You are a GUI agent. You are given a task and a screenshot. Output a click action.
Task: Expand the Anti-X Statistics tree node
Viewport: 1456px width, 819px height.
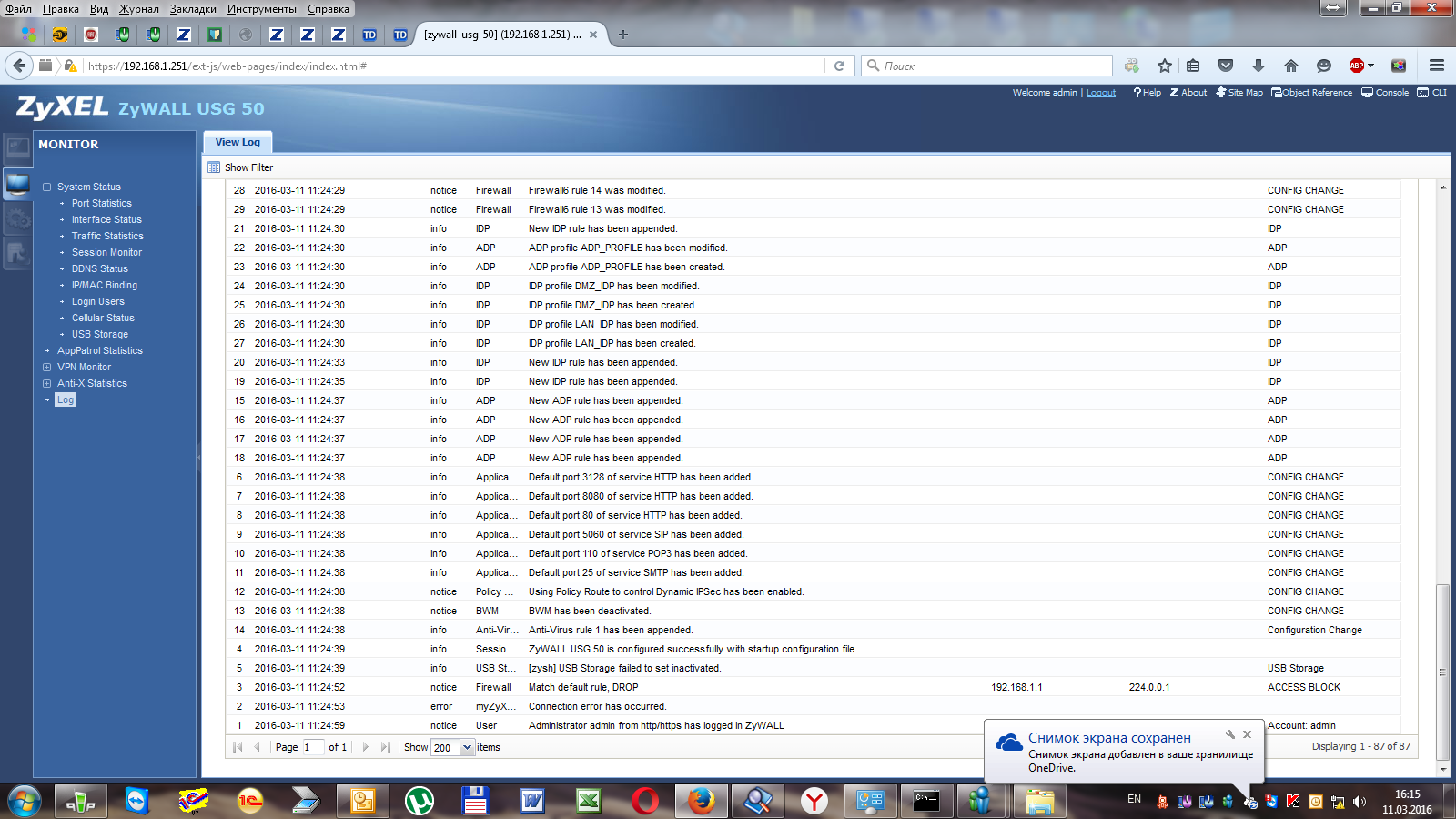coord(46,383)
